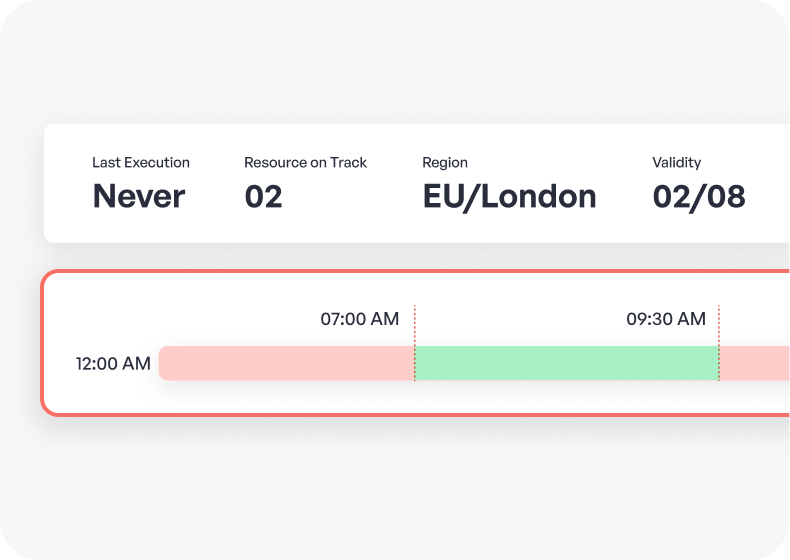
Task: Open the "02/08" validity value
Action: point(699,196)
